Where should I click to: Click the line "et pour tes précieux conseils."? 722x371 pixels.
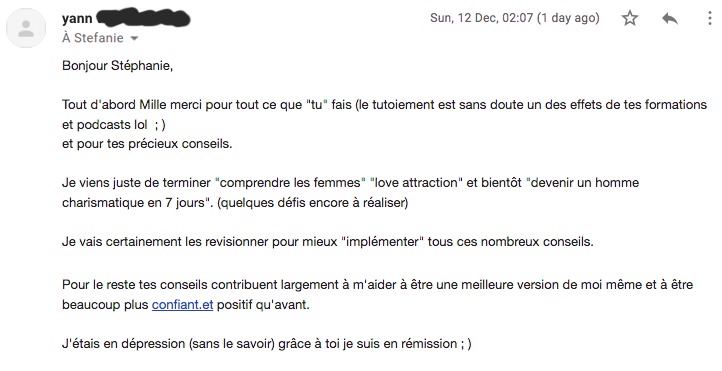tap(147, 144)
